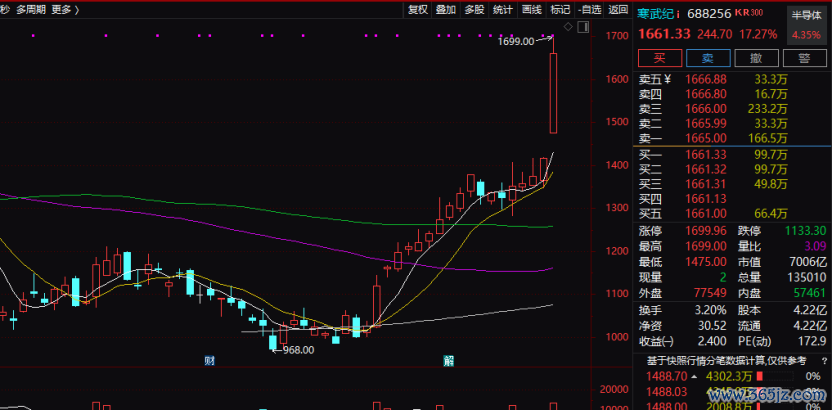This screenshot has width=832, height=410.
Task: Select the 1488.70 price distribution row
Action: coord(732,377)
